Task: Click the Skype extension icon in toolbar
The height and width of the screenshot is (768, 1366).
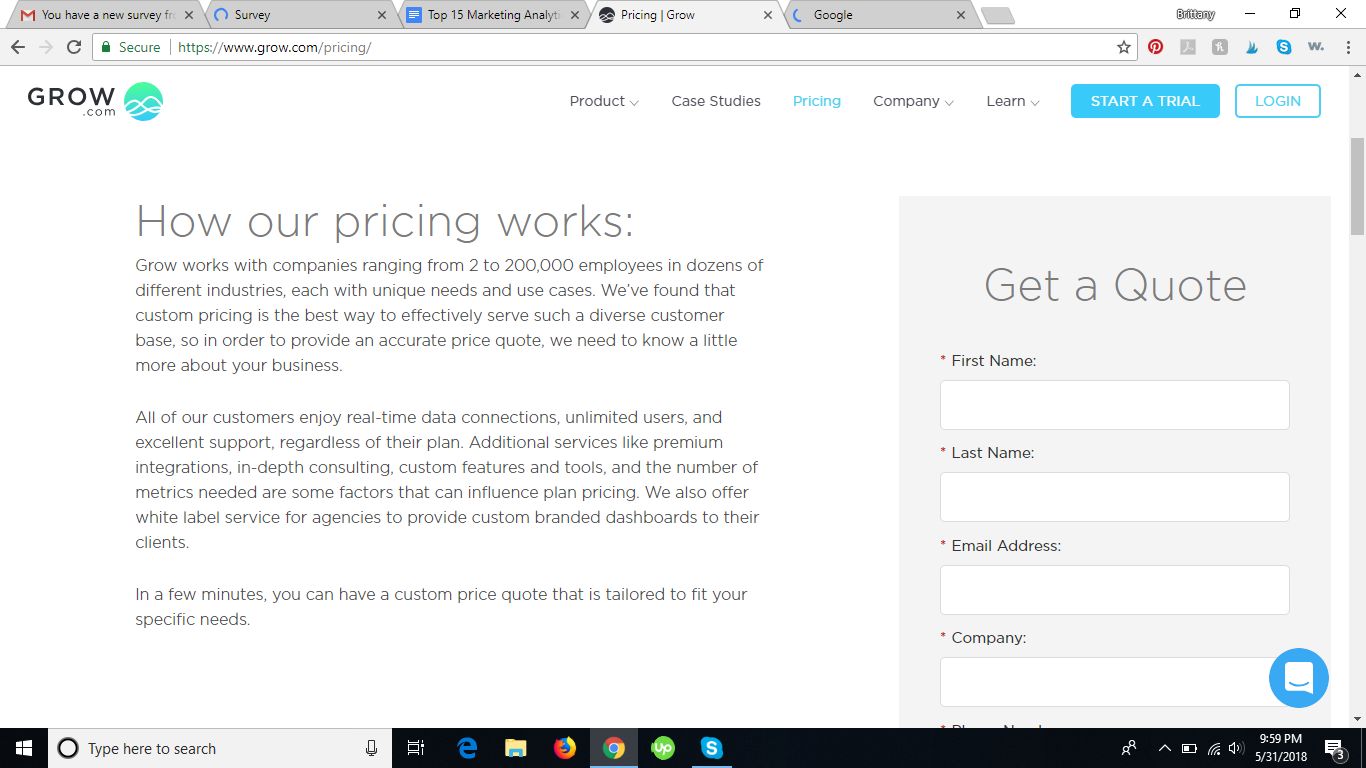Action: coord(1284,47)
